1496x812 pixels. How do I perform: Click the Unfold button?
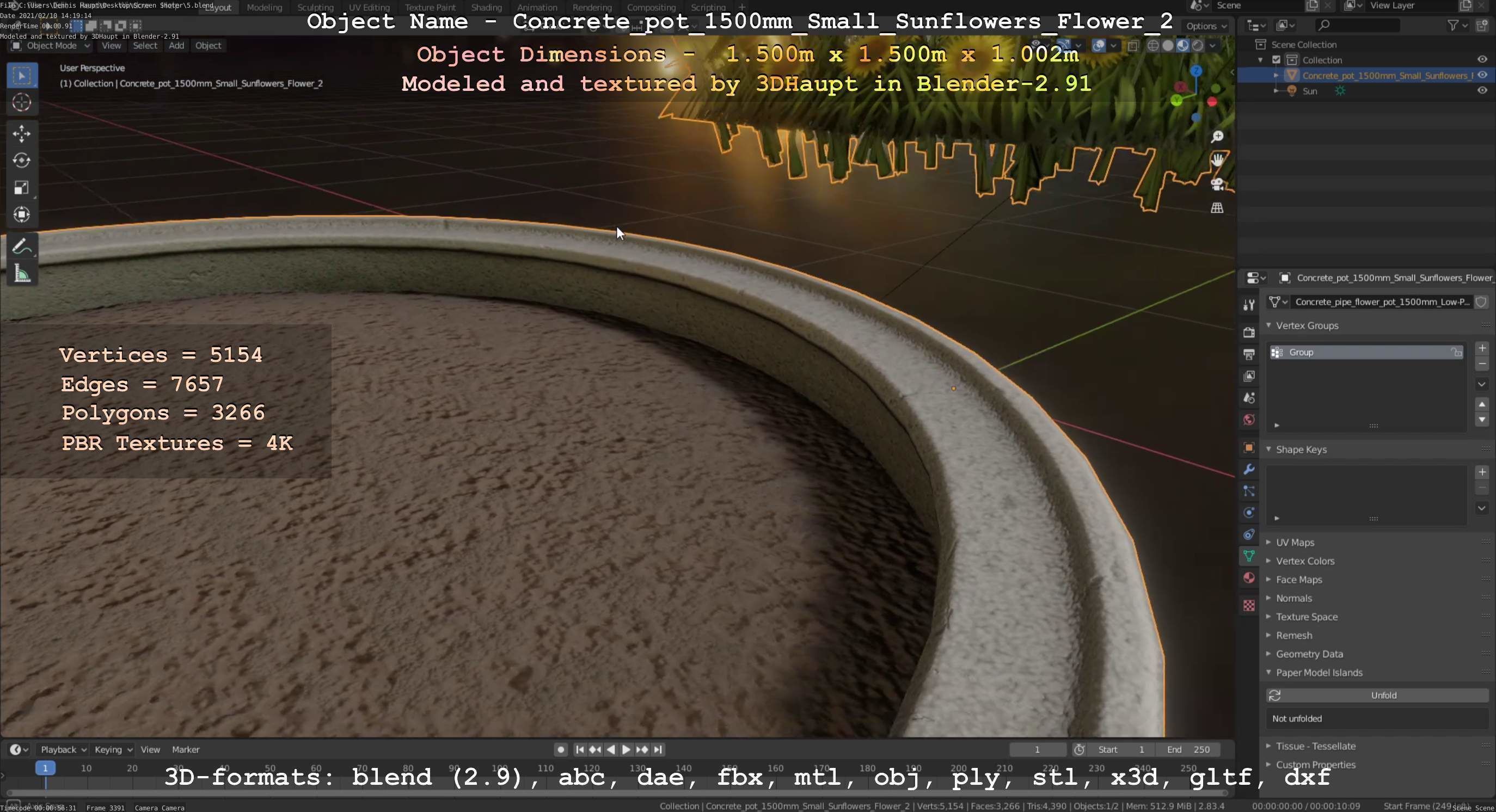1377,696
